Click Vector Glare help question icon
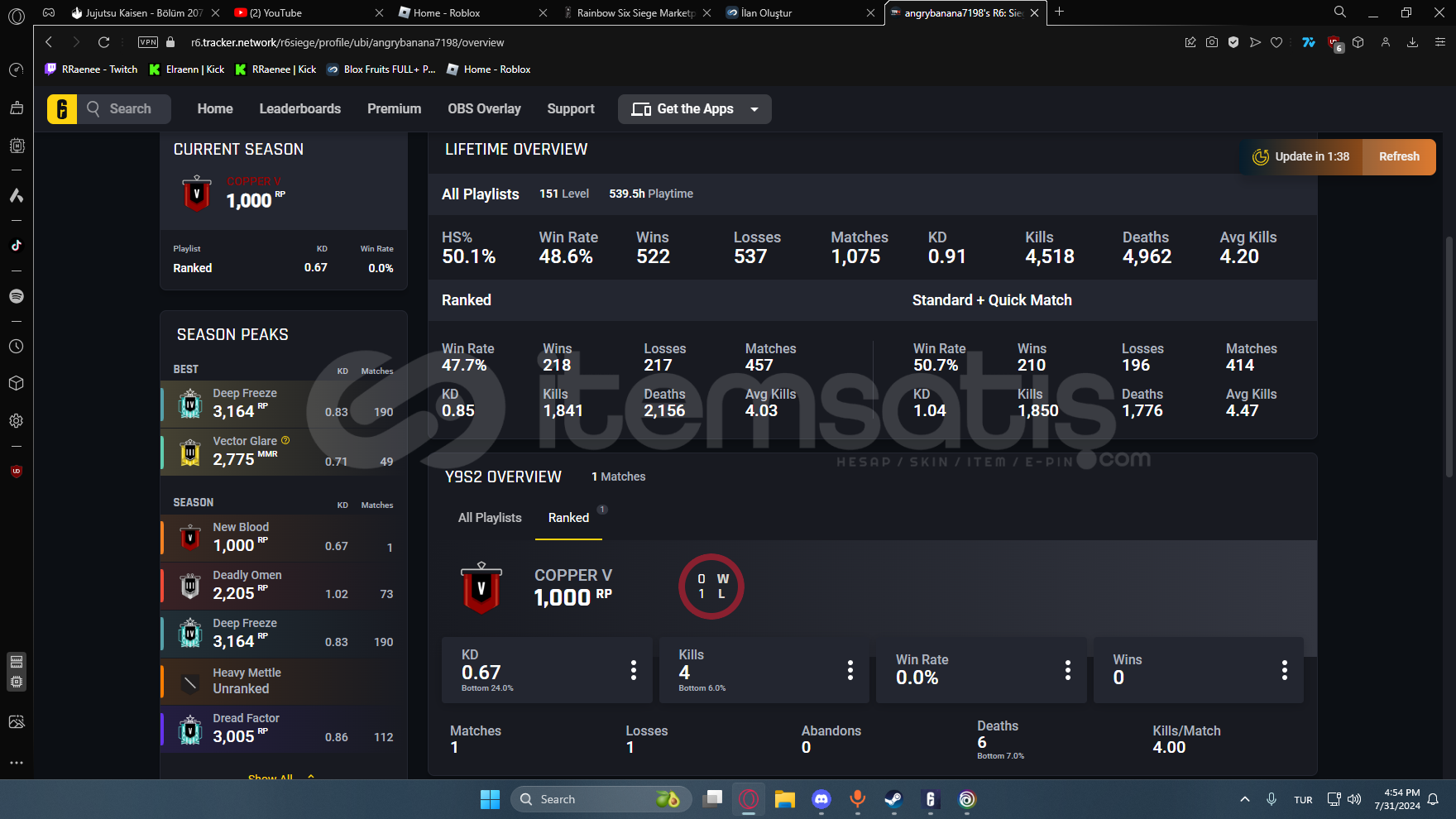 click(285, 441)
